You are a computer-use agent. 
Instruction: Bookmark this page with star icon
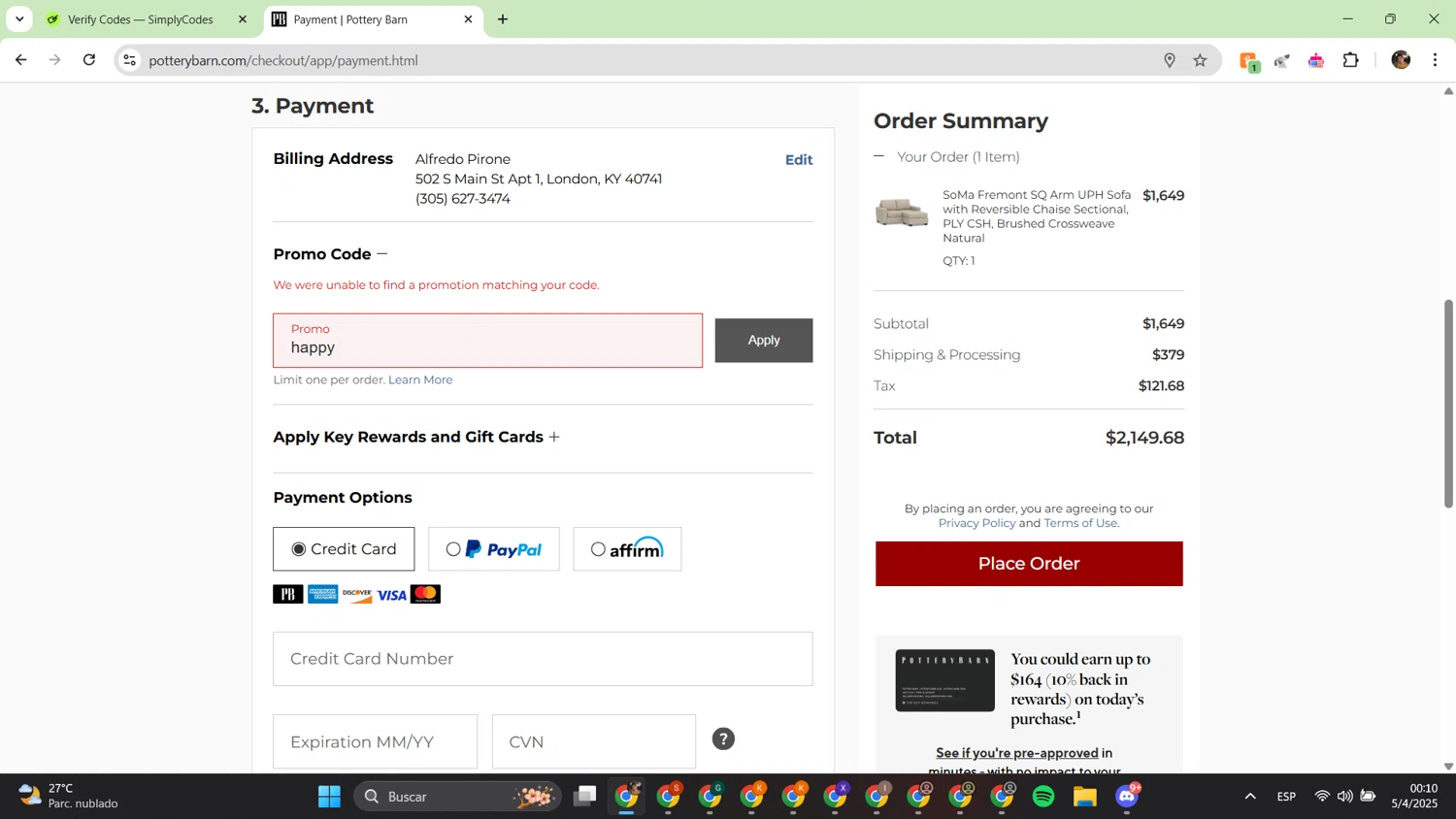pyautogui.click(x=1201, y=60)
